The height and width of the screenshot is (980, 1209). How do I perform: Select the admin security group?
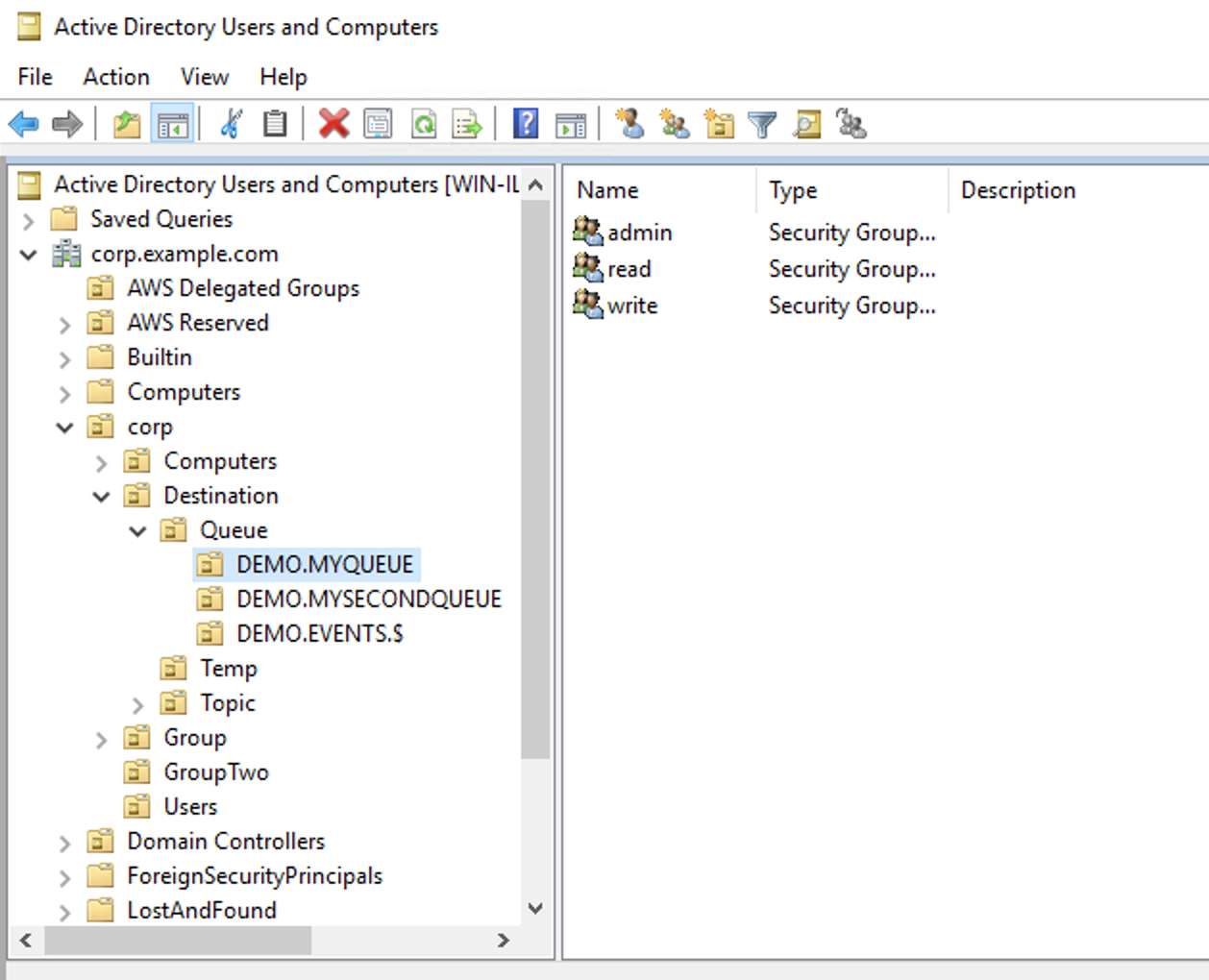(x=642, y=232)
